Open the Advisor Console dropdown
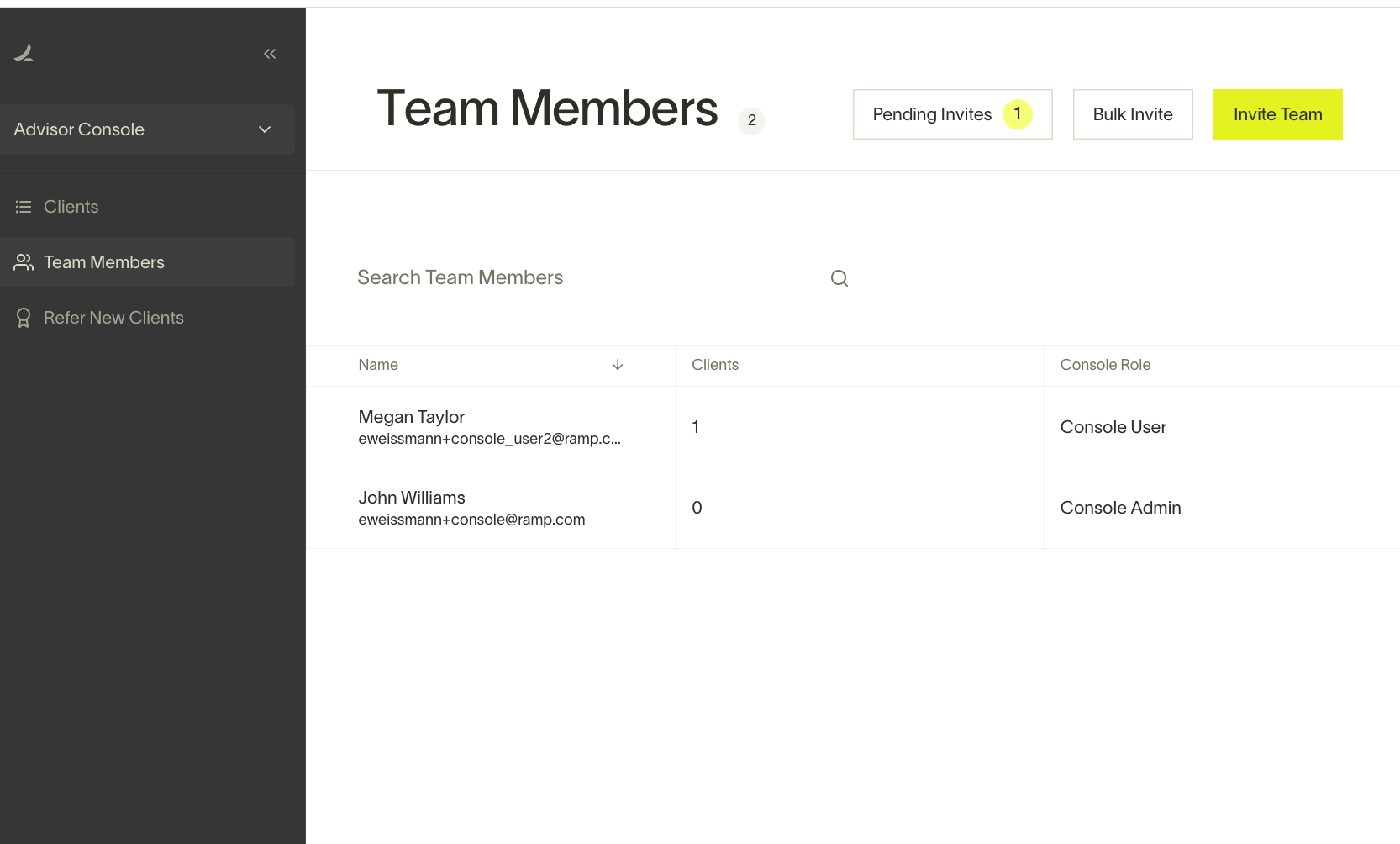The height and width of the screenshot is (844, 1400). (x=147, y=129)
